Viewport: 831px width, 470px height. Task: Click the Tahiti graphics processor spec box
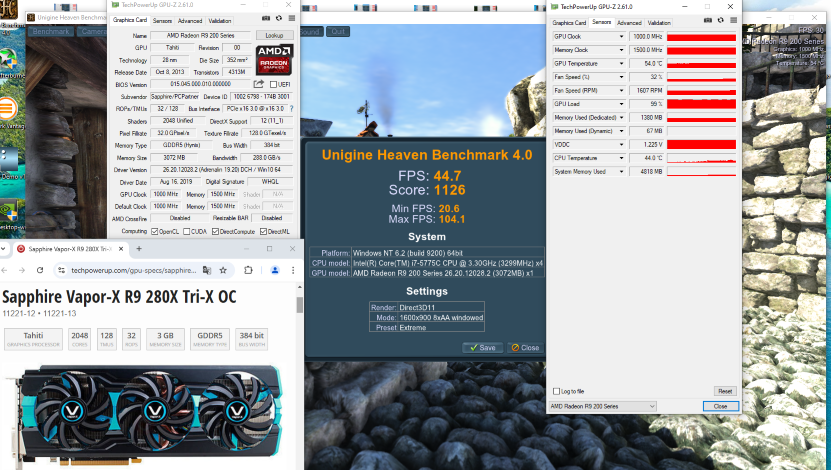(x=33, y=339)
